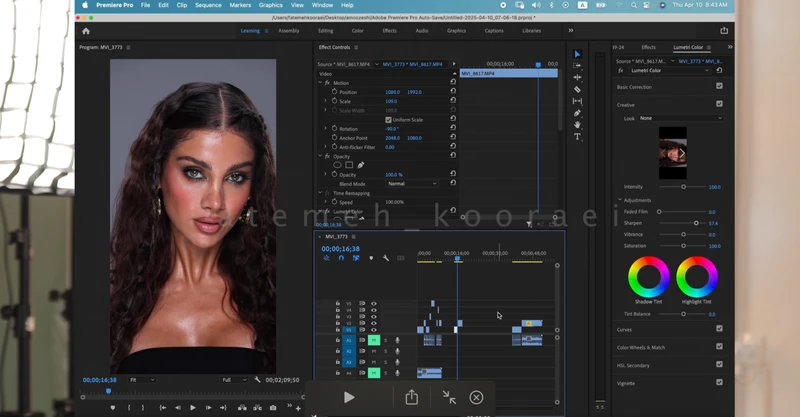This screenshot has width=800, height=417.
Task: Open the Fit zoom level dropdown
Action: 142,380
